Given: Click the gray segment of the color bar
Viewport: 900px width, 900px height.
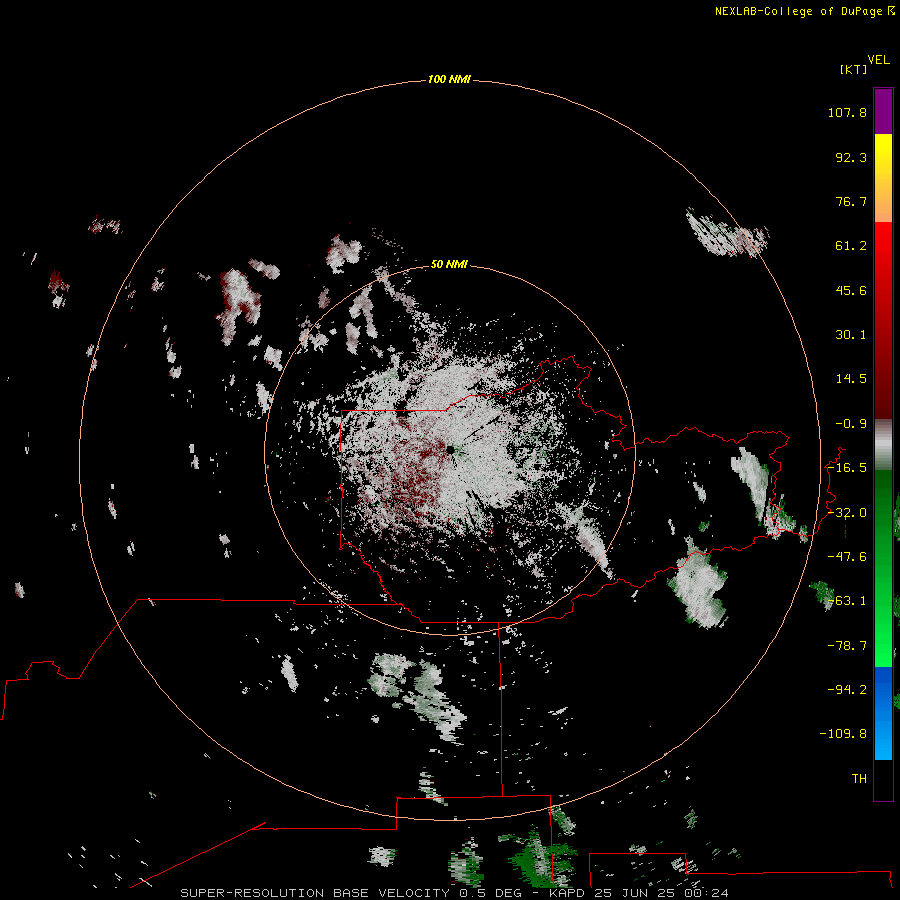Looking at the screenshot, I should [x=883, y=445].
